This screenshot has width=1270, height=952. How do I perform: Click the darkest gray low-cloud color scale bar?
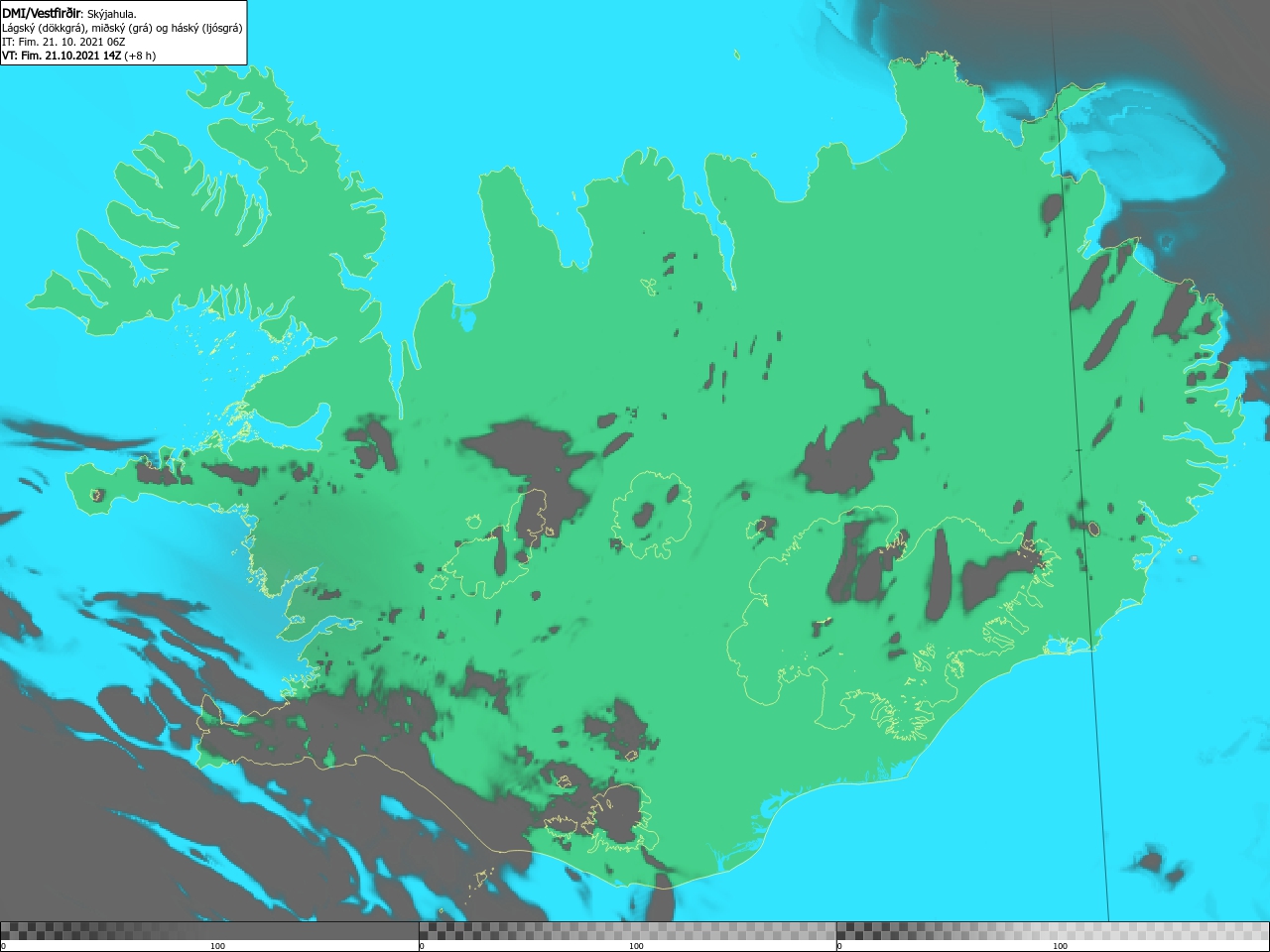click(209, 931)
